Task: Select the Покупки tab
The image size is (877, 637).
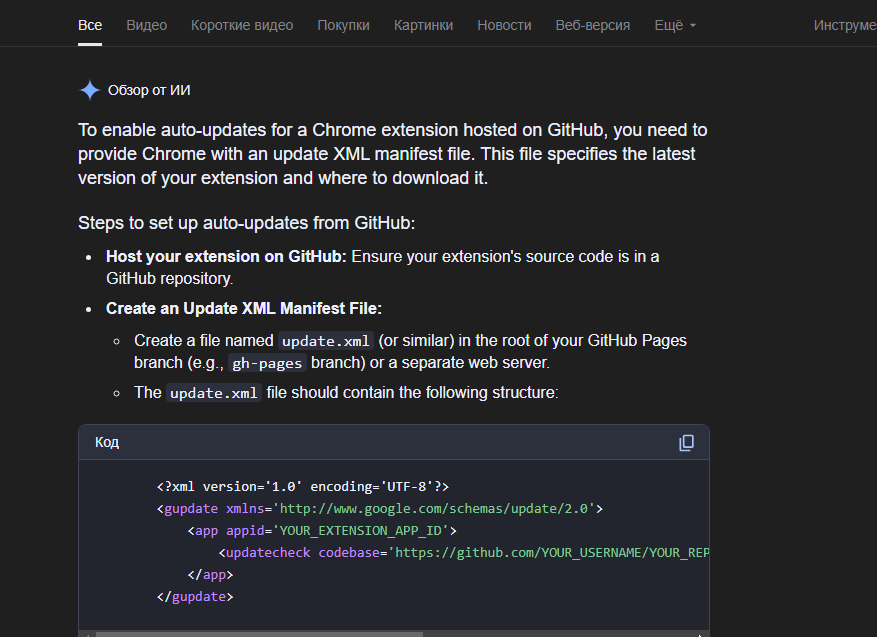Action: [x=343, y=25]
